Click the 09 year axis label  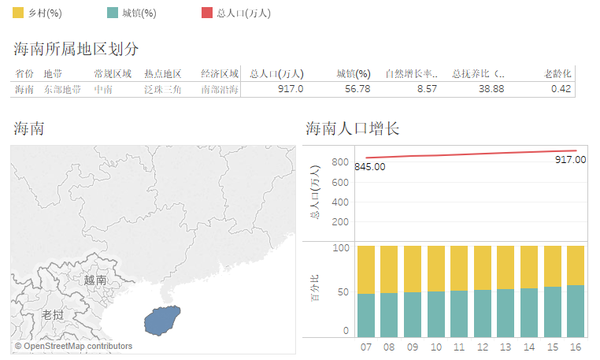(412, 347)
